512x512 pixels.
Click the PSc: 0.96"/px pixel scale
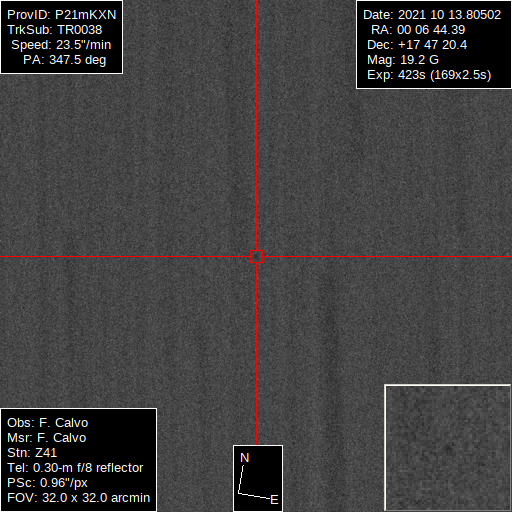pos(47,483)
